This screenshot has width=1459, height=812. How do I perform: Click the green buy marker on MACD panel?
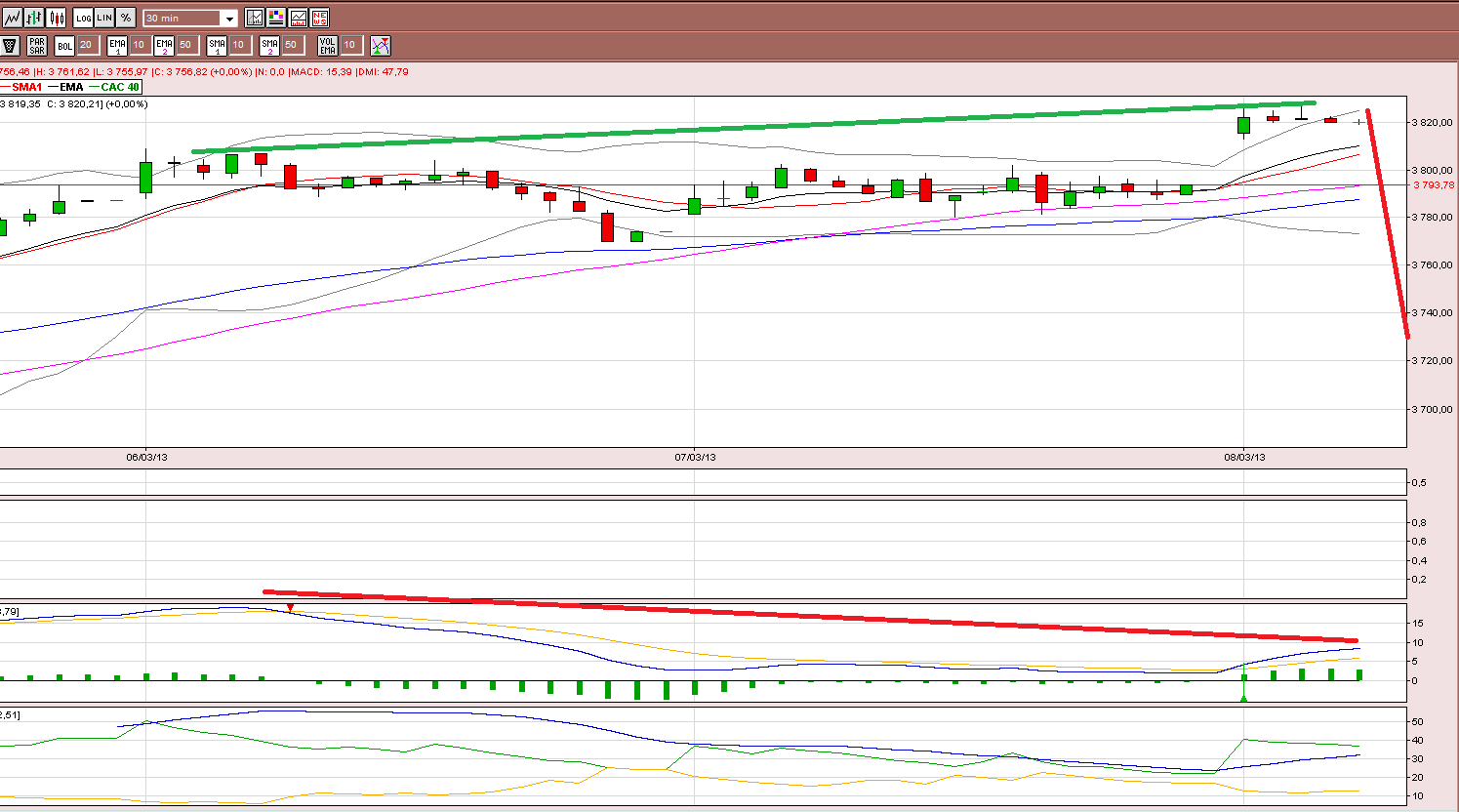[1244, 697]
